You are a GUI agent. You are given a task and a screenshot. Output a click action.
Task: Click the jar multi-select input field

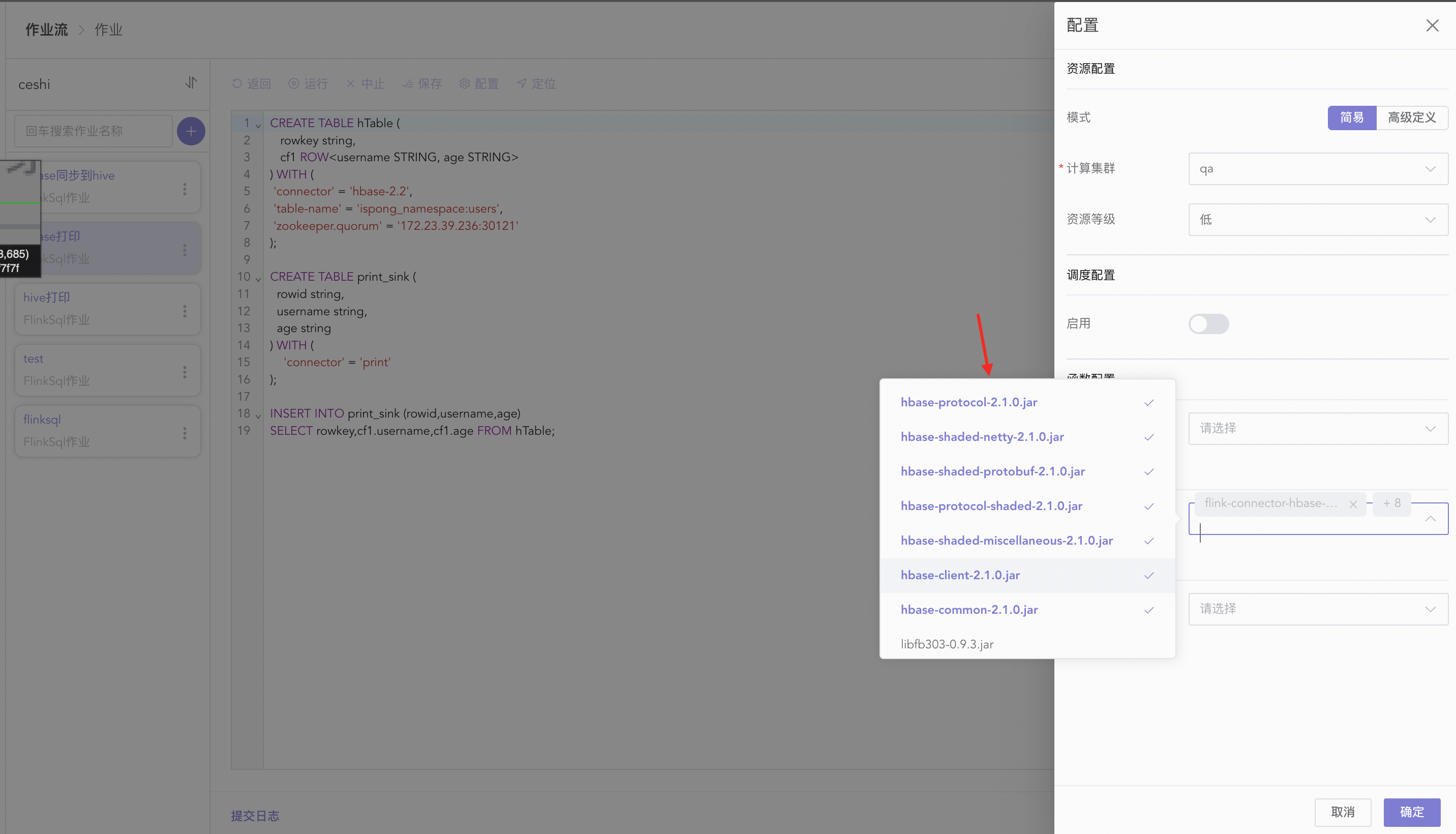[x=1318, y=518]
